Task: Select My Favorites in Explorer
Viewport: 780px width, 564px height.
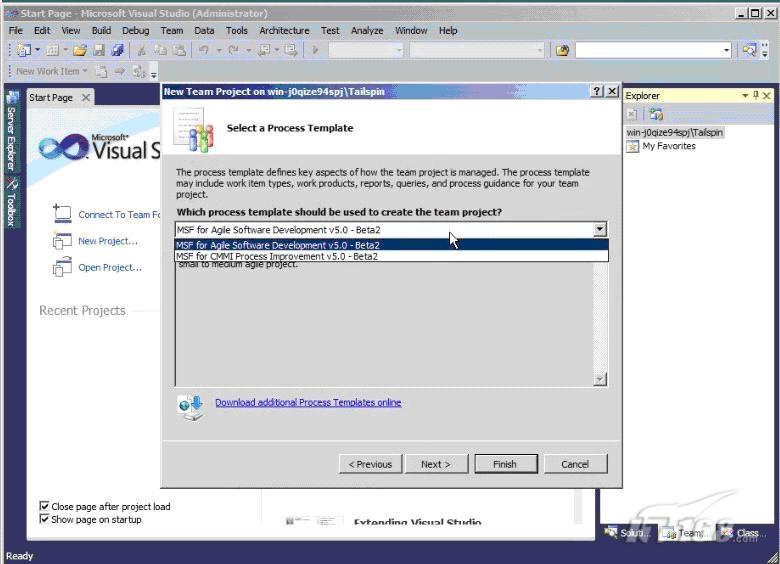Action: tap(669, 146)
